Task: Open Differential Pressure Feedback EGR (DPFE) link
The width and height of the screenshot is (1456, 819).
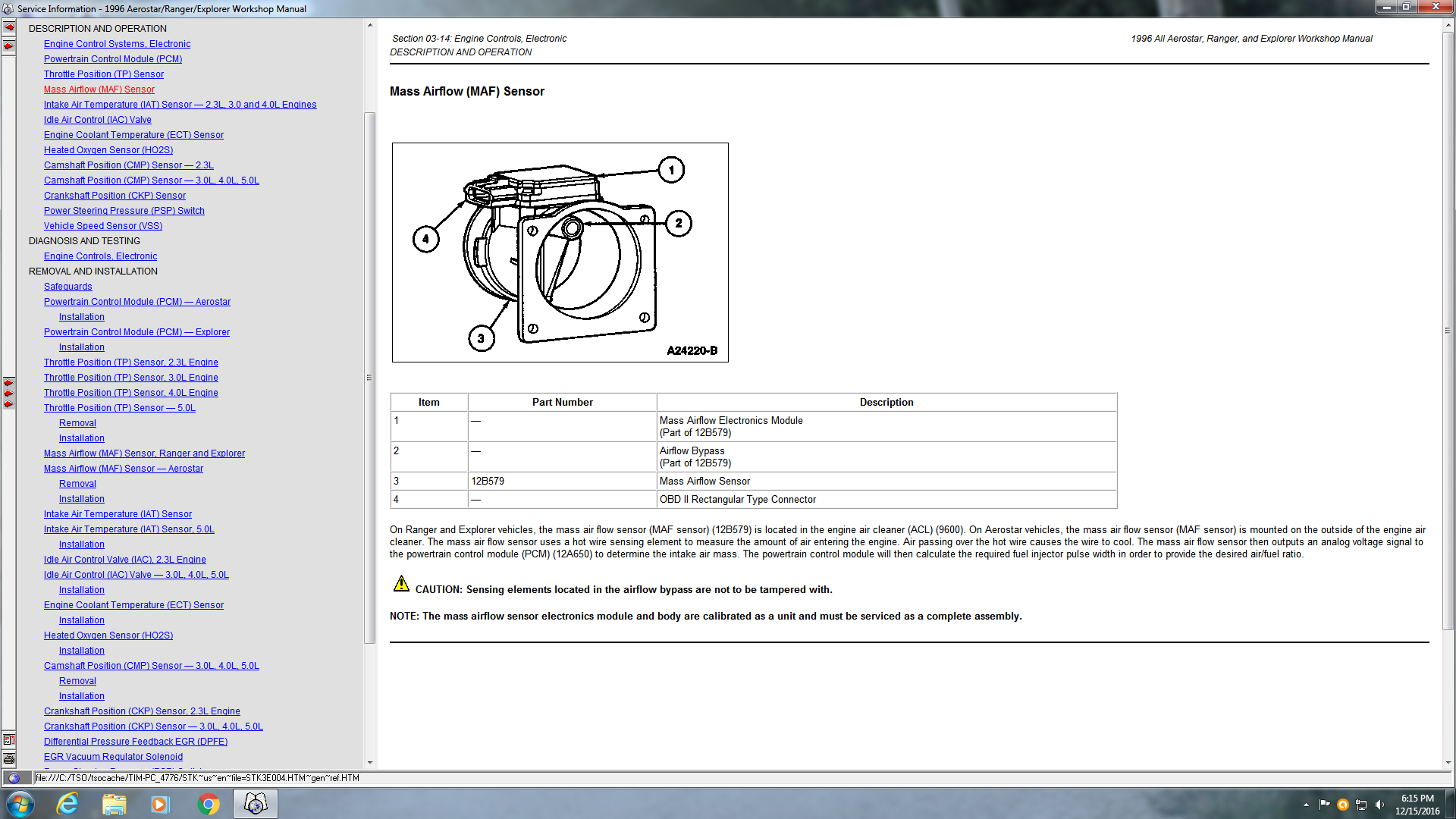Action: (136, 742)
